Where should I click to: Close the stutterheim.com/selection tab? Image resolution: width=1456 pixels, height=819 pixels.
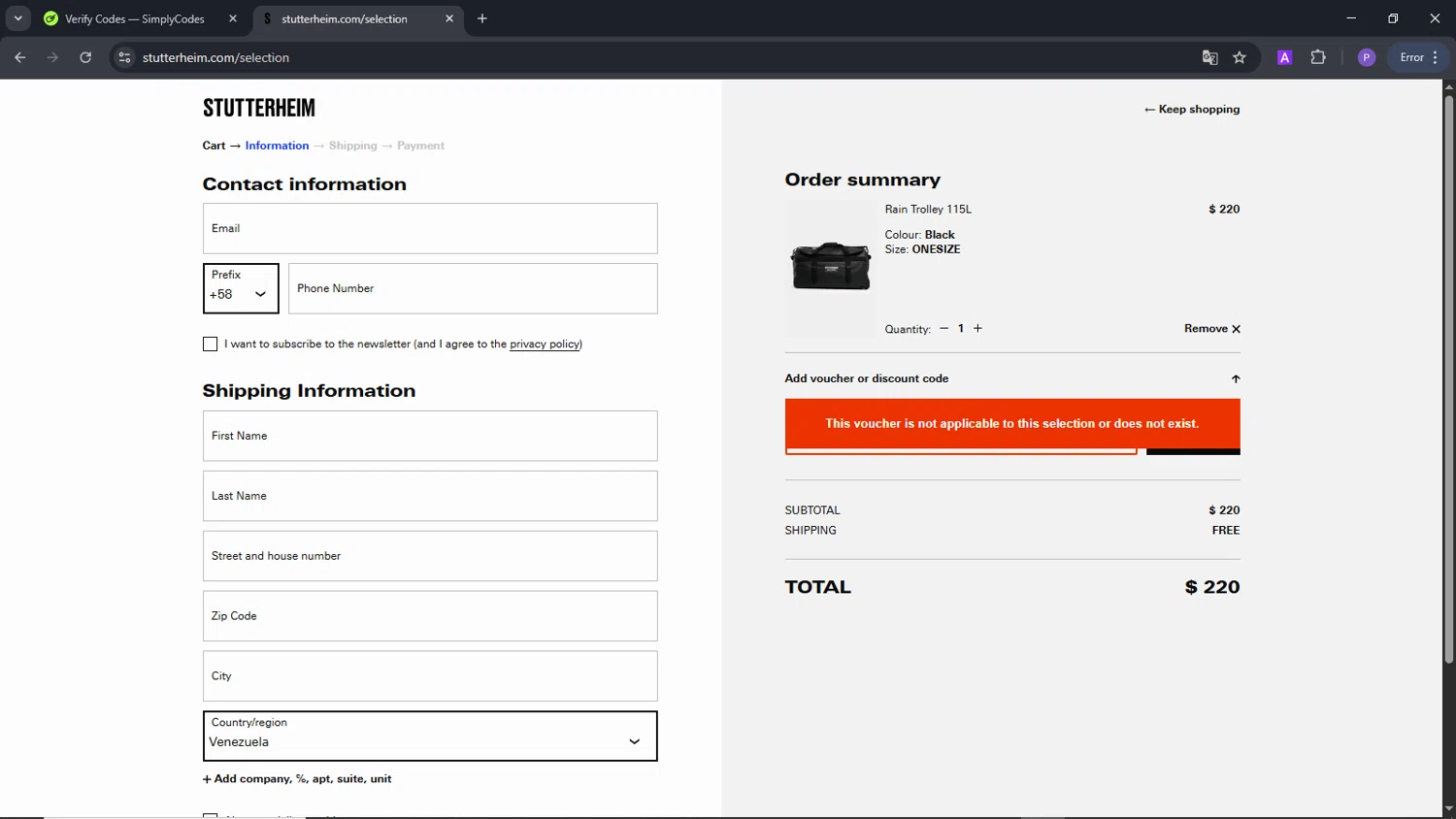pos(449,18)
